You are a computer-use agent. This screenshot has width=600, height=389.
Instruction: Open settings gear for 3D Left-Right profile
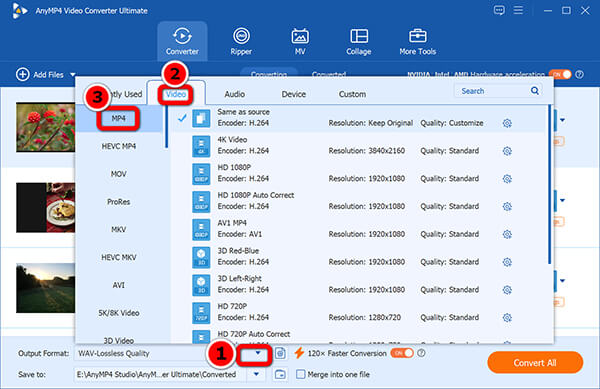[x=507, y=290]
